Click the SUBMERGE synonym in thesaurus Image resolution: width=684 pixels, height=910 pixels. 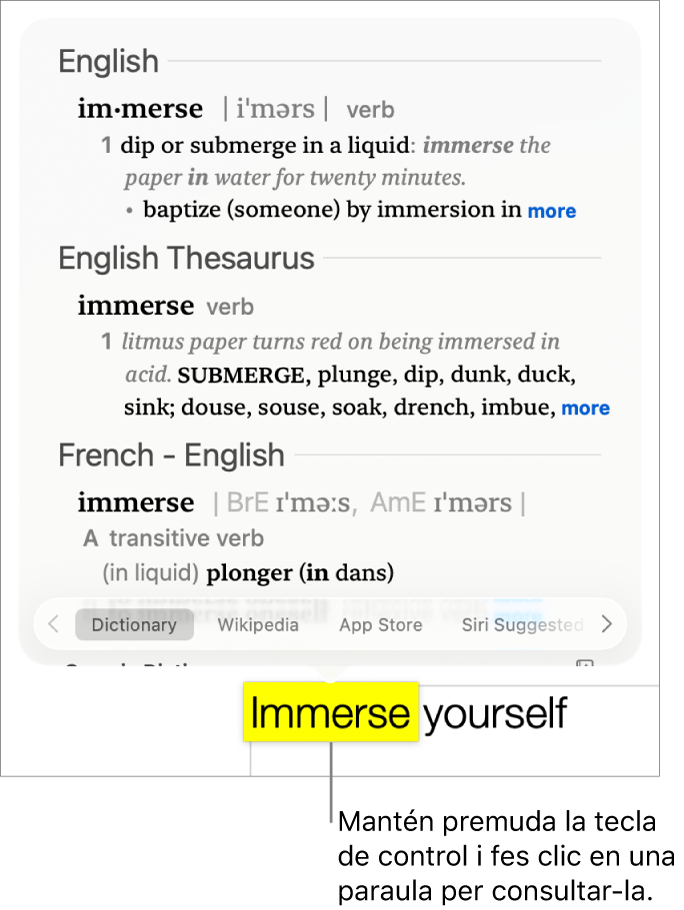[x=241, y=376]
